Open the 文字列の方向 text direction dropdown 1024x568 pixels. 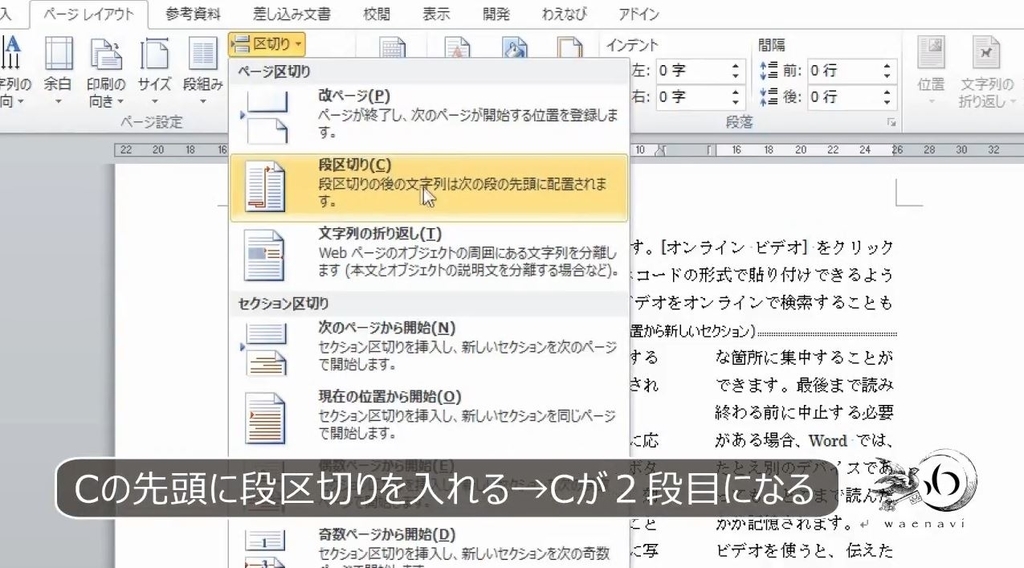(13, 72)
